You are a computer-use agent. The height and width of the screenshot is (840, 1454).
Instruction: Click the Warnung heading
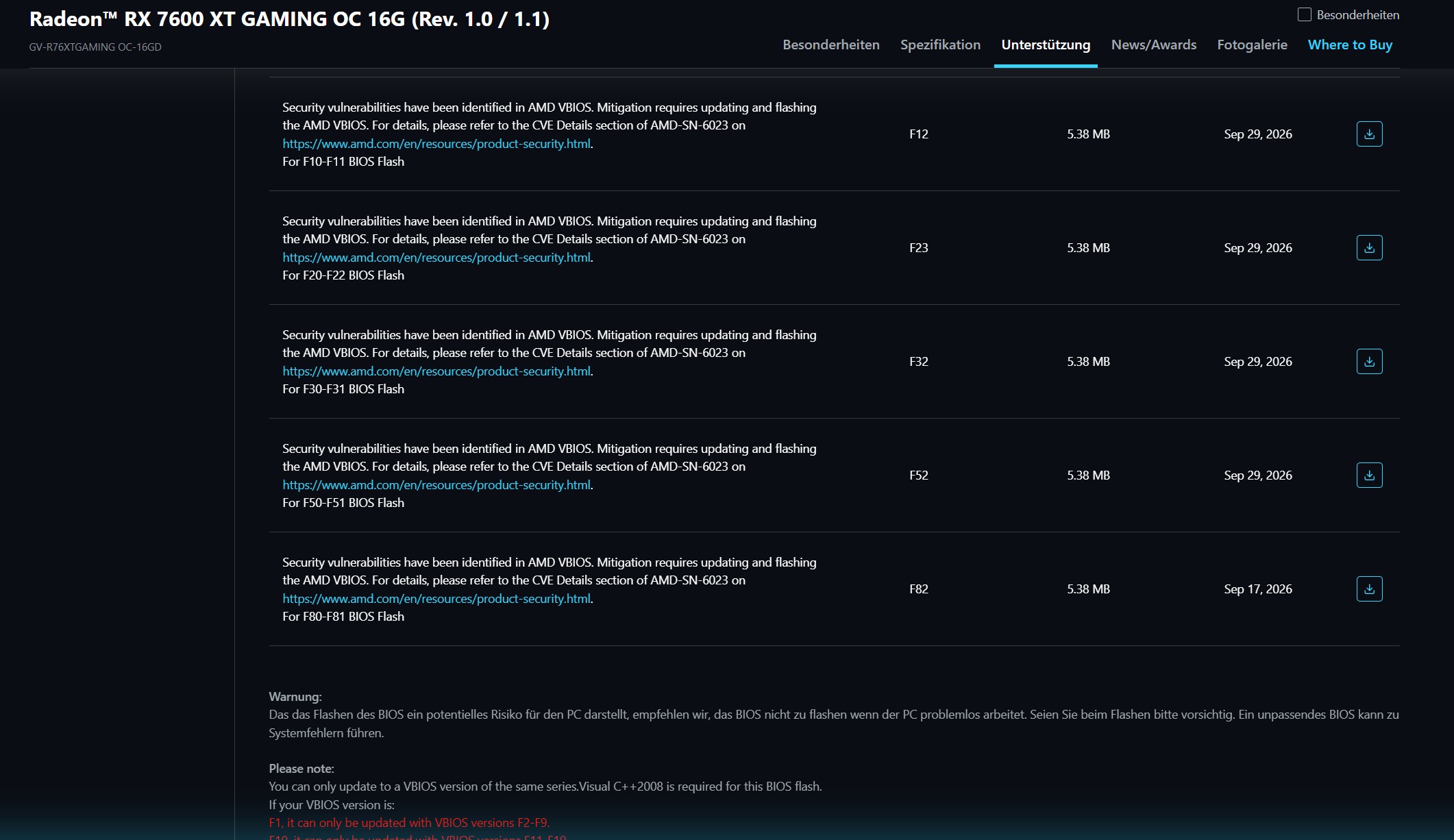click(x=295, y=696)
